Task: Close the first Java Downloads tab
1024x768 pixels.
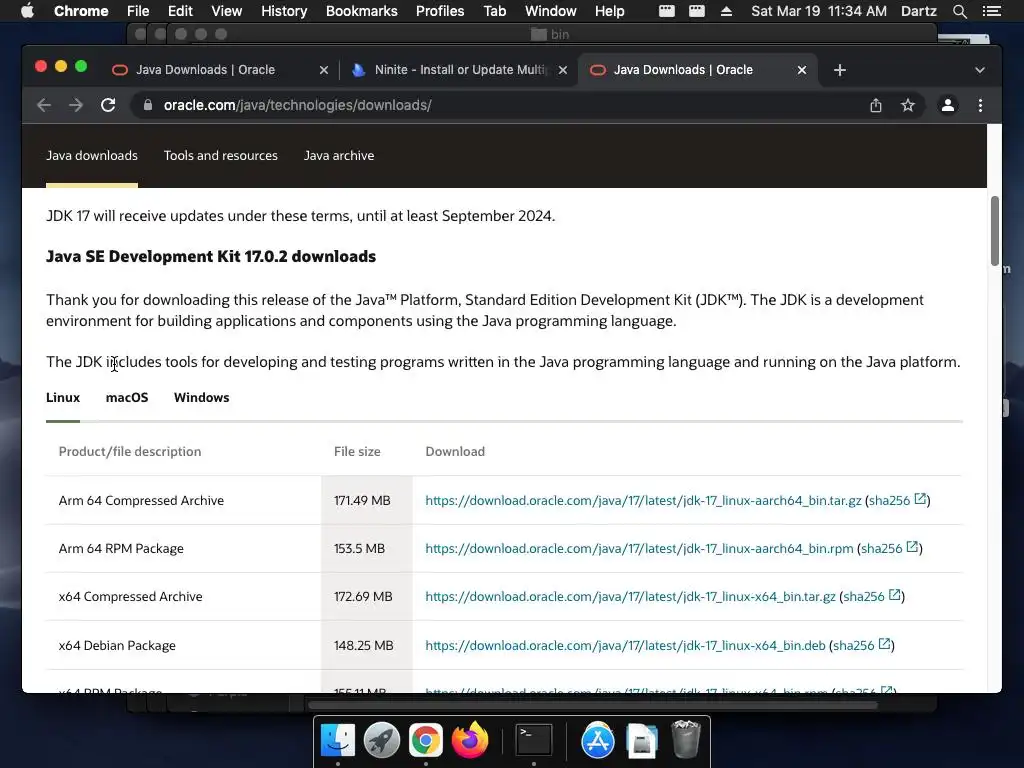Action: point(323,70)
